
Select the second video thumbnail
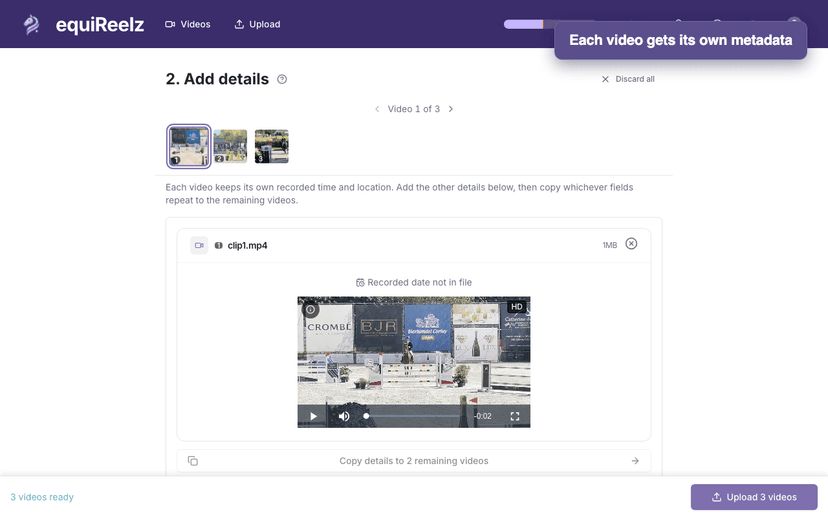tap(230, 146)
